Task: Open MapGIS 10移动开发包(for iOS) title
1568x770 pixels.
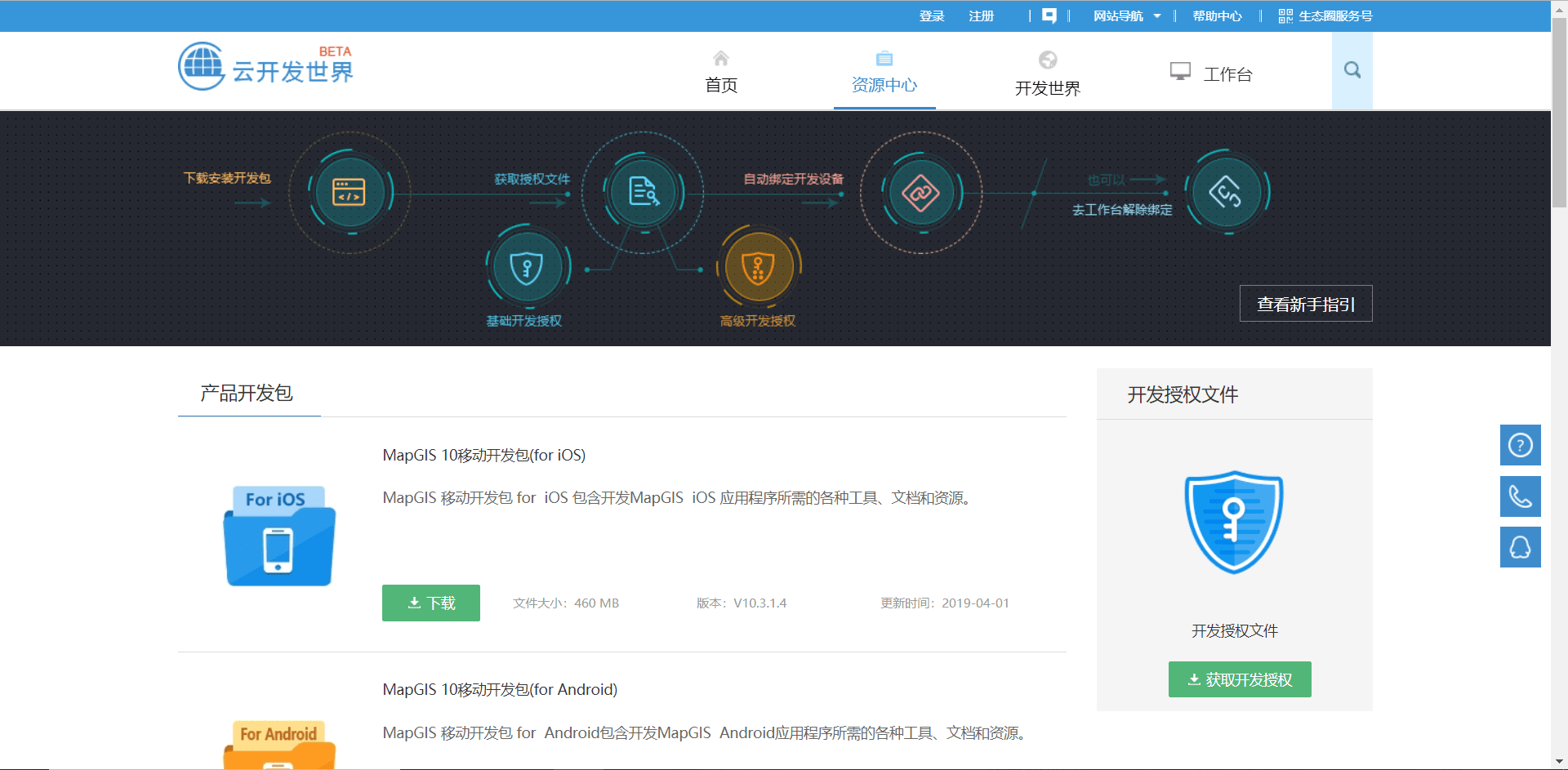Action: click(x=484, y=455)
